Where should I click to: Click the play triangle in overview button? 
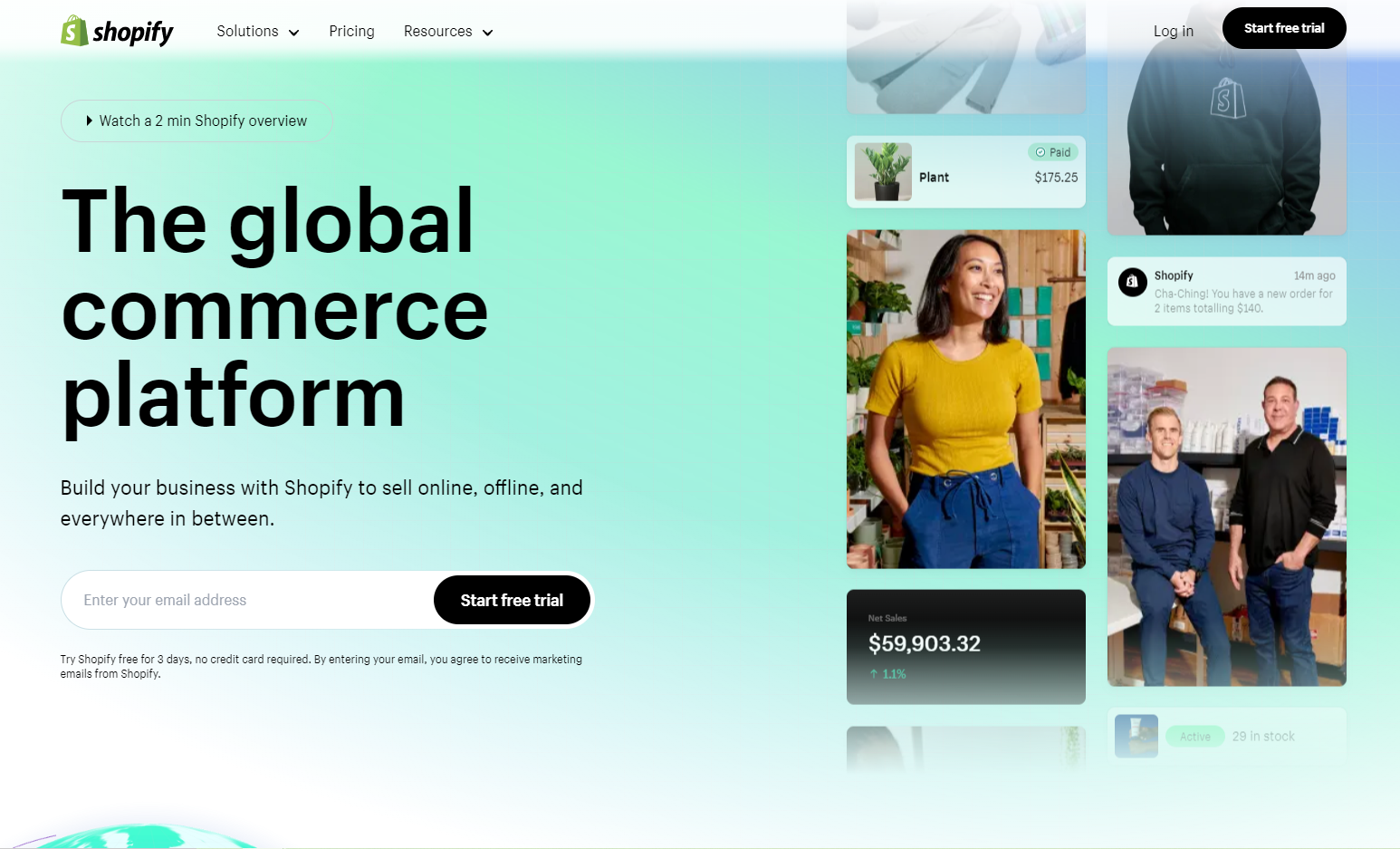click(89, 121)
